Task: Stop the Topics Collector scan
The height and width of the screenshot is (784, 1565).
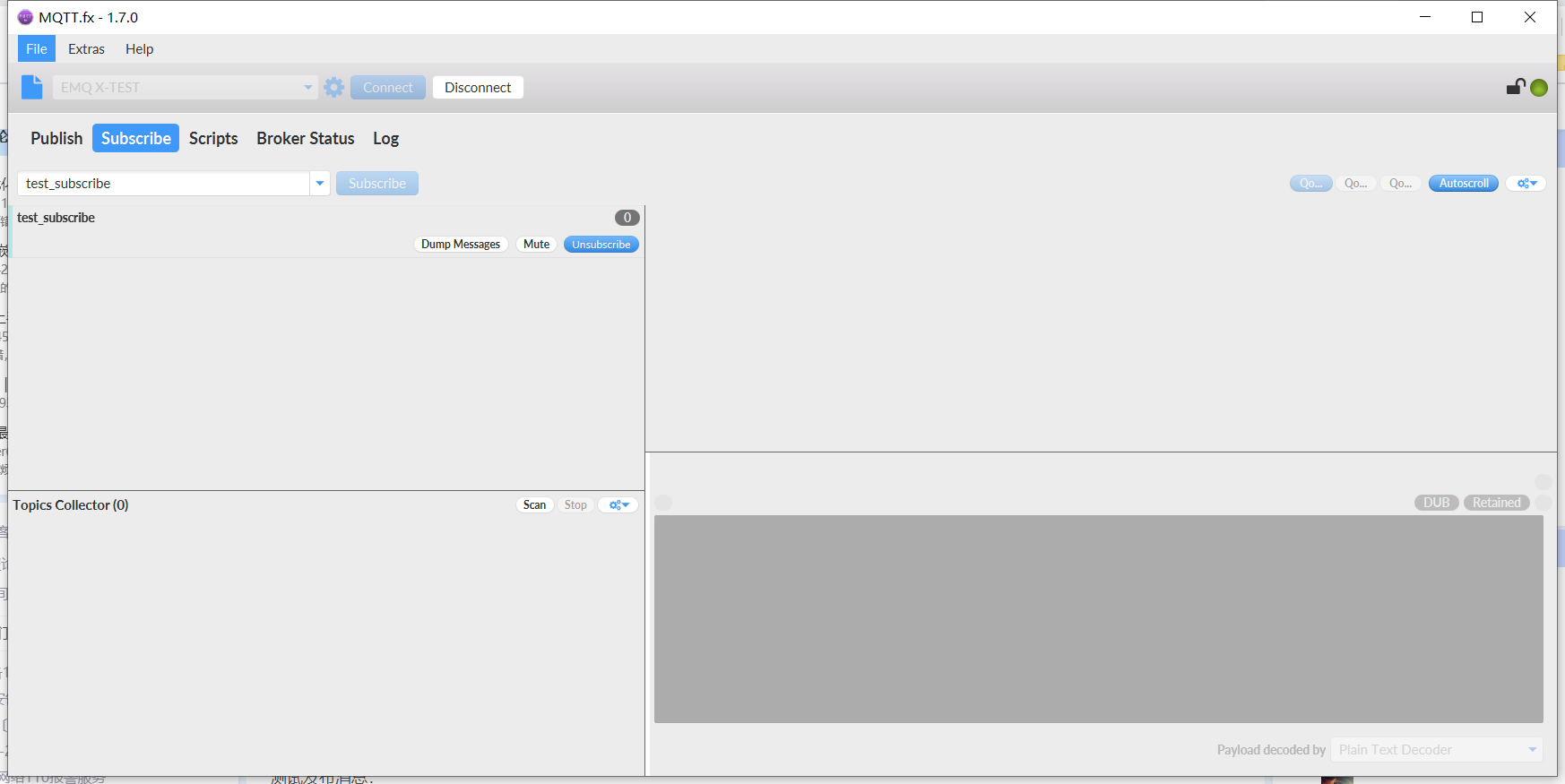Action: pos(575,505)
